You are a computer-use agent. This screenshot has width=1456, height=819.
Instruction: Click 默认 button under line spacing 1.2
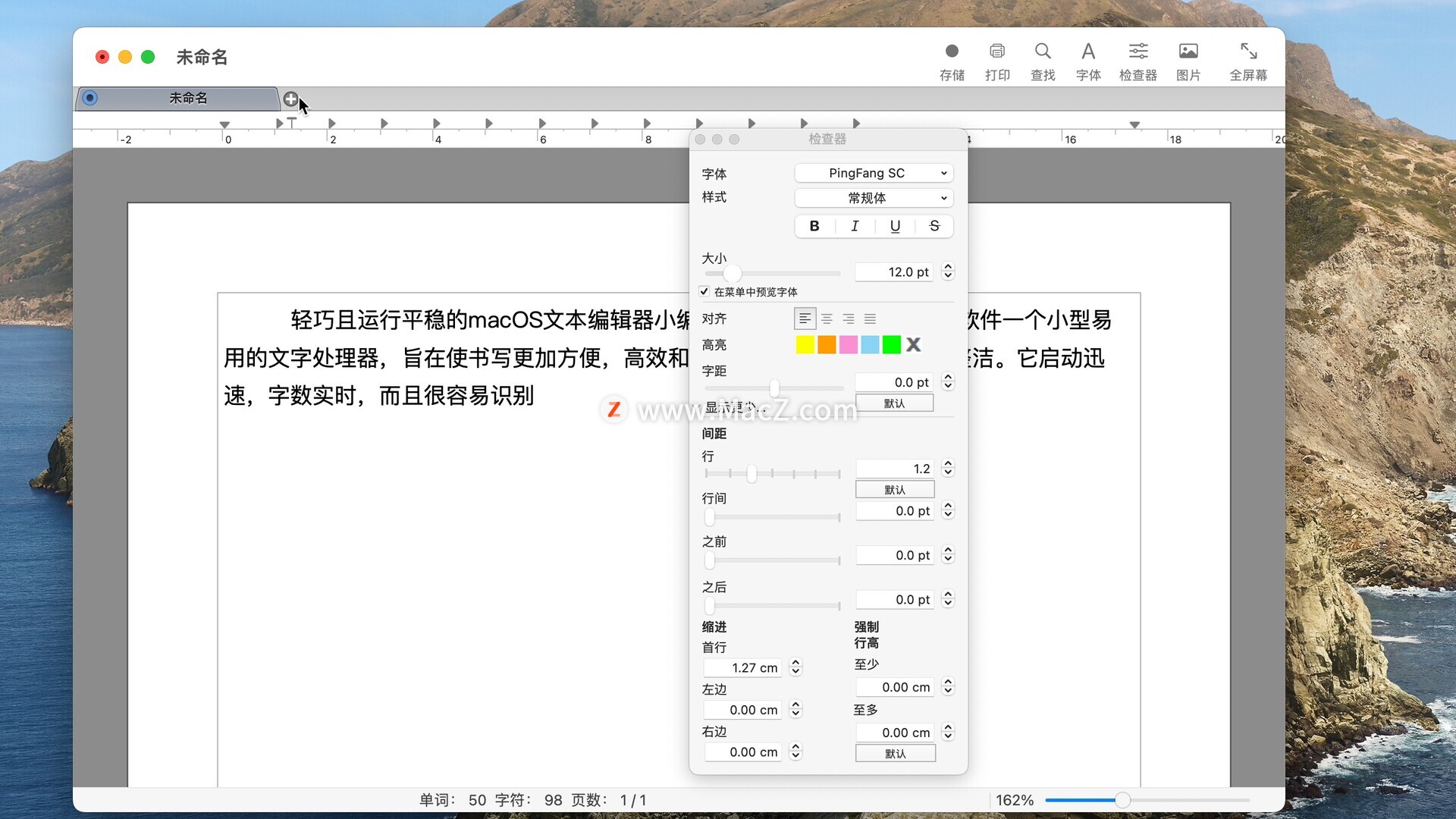(895, 490)
